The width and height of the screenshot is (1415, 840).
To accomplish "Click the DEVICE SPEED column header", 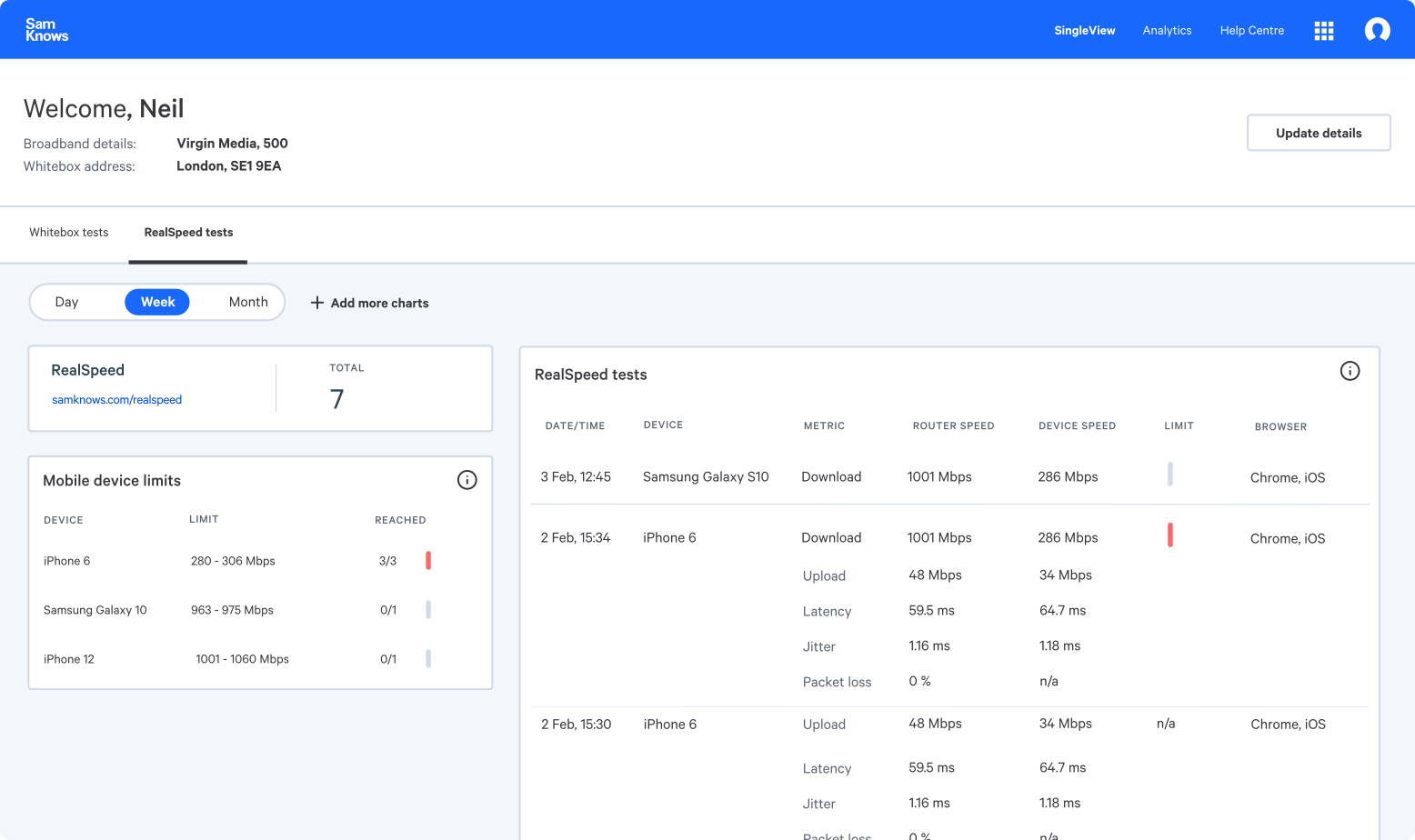I will point(1077,425).
